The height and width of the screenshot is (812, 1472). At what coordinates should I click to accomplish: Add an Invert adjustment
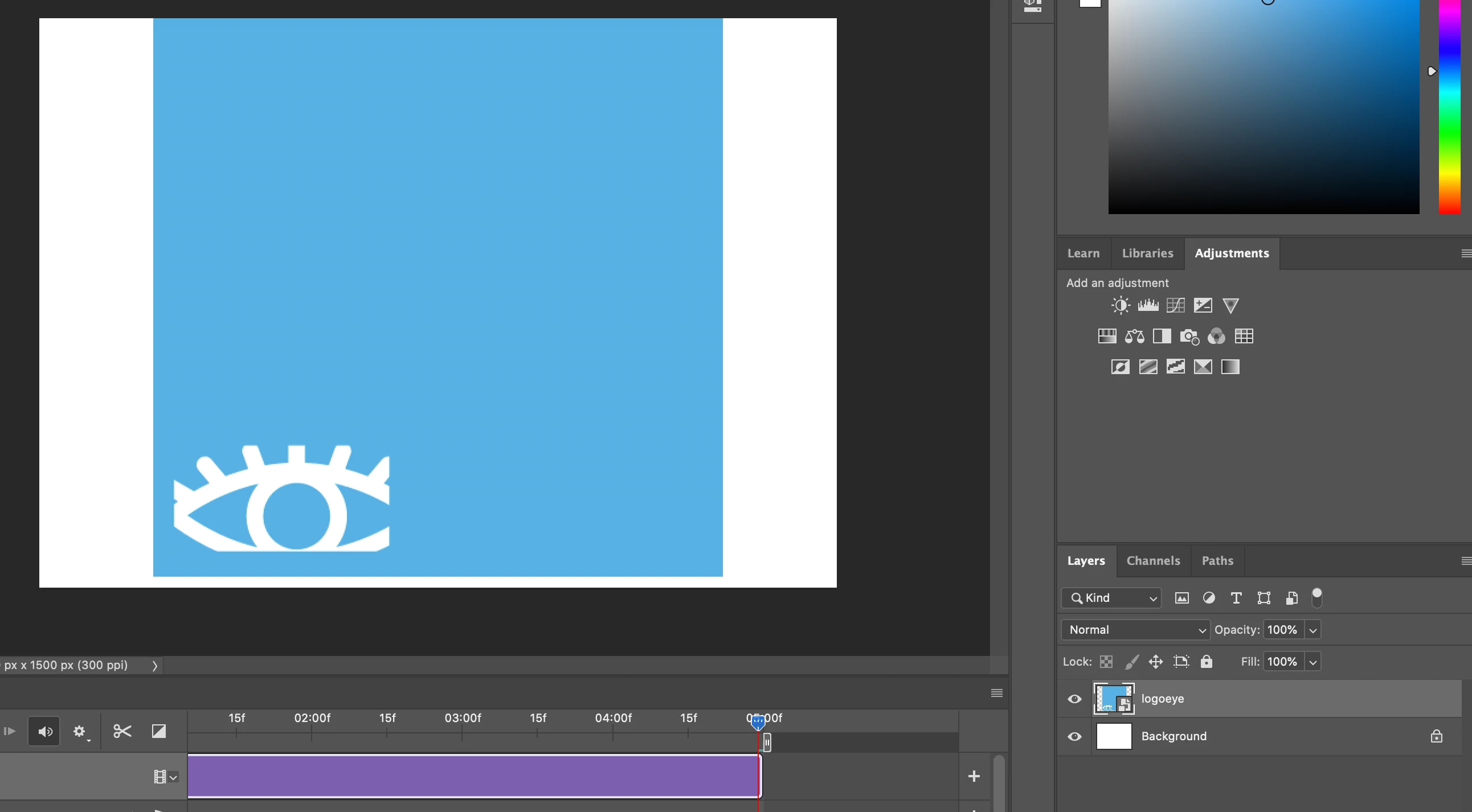point(1120,367)
